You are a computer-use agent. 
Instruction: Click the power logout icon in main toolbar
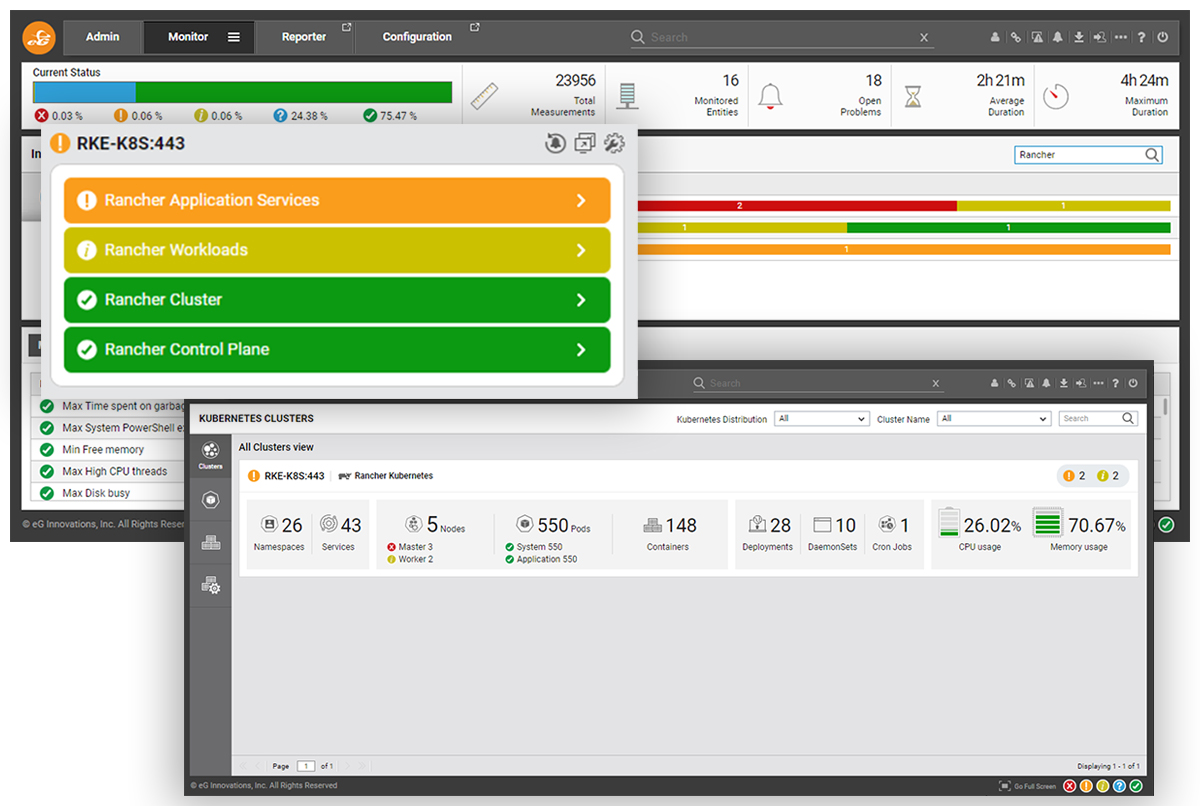[x=1162, y=37]
